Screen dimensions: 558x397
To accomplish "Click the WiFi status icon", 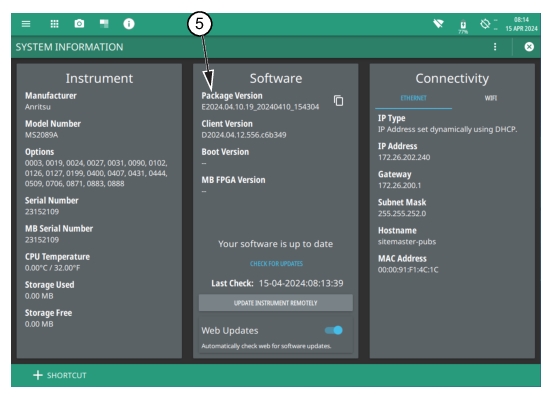I will pyautogui.click(x=438, y=24).
